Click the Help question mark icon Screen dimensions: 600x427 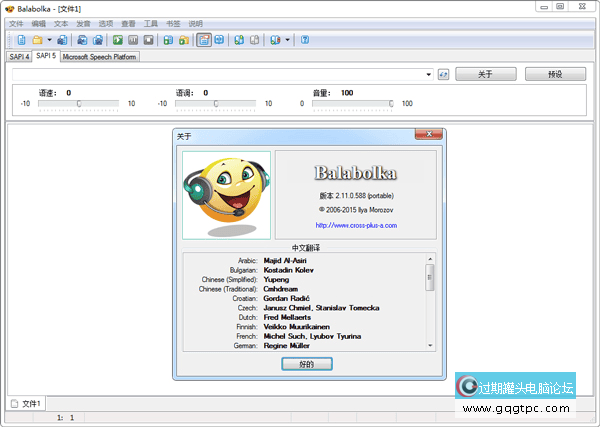[x=304, y=40]
